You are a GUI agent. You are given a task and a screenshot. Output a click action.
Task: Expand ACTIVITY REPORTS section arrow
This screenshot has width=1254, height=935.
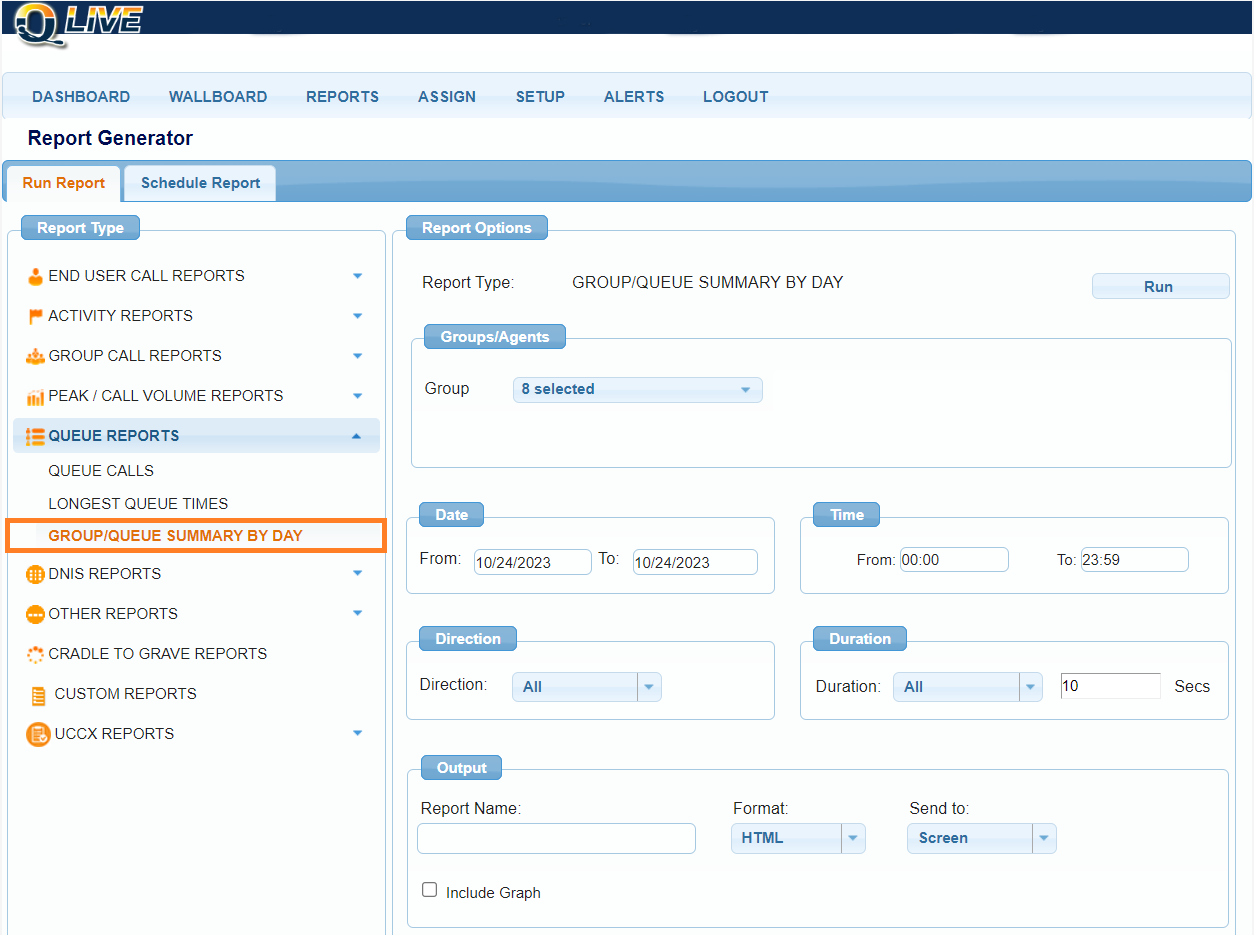358,316
